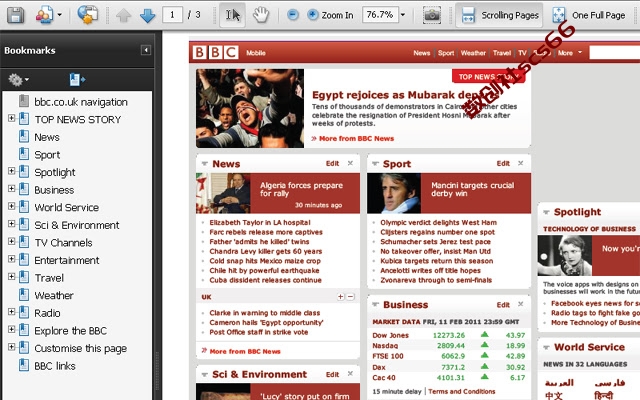Select the News bookmark
This screenshot has height=400, width=640.
[x=47, y=137]
